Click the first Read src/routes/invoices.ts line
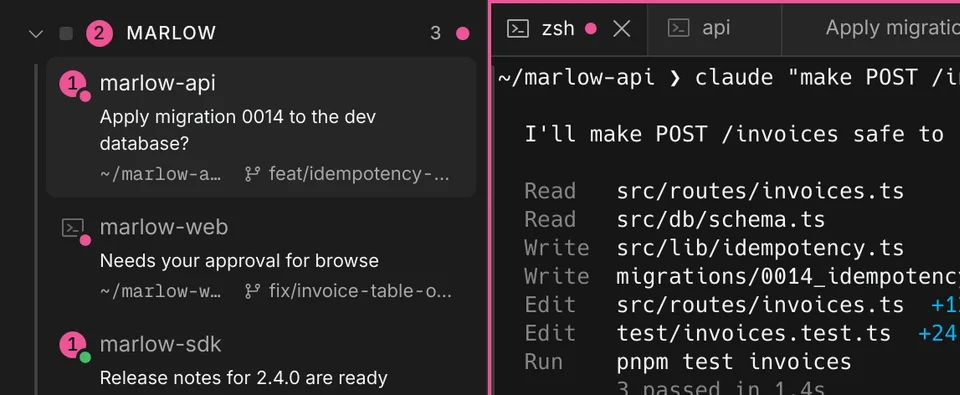The height and width of the screenshot is (395, 960). click(x=714, y=191)
